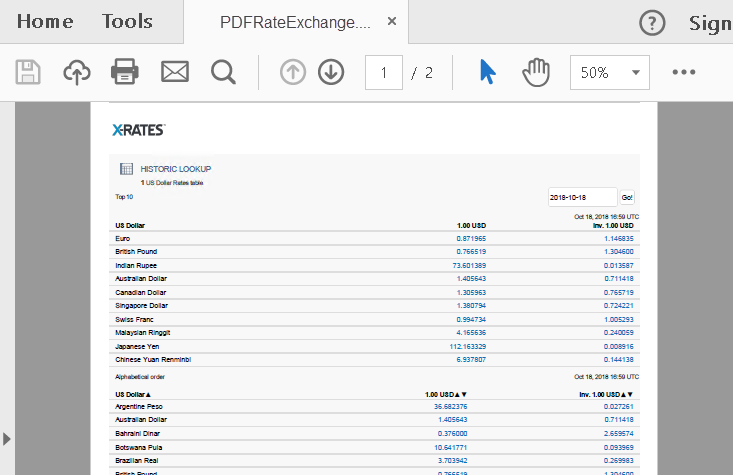733x475 pixels.
Task: Click Sign In at top right
Action: point(711,23)
